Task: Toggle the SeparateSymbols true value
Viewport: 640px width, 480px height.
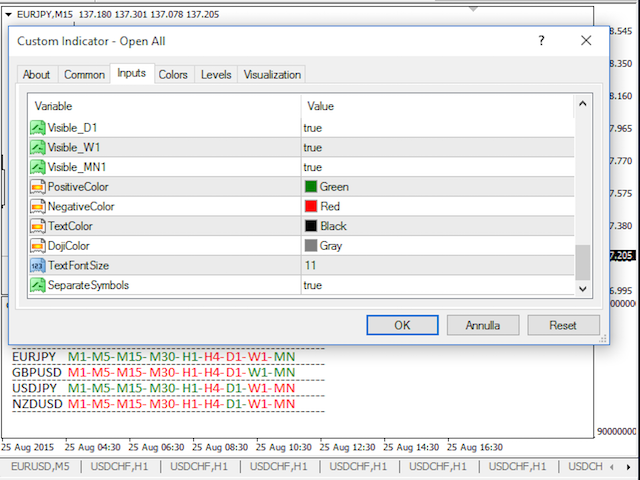Action: click(313, 285)
